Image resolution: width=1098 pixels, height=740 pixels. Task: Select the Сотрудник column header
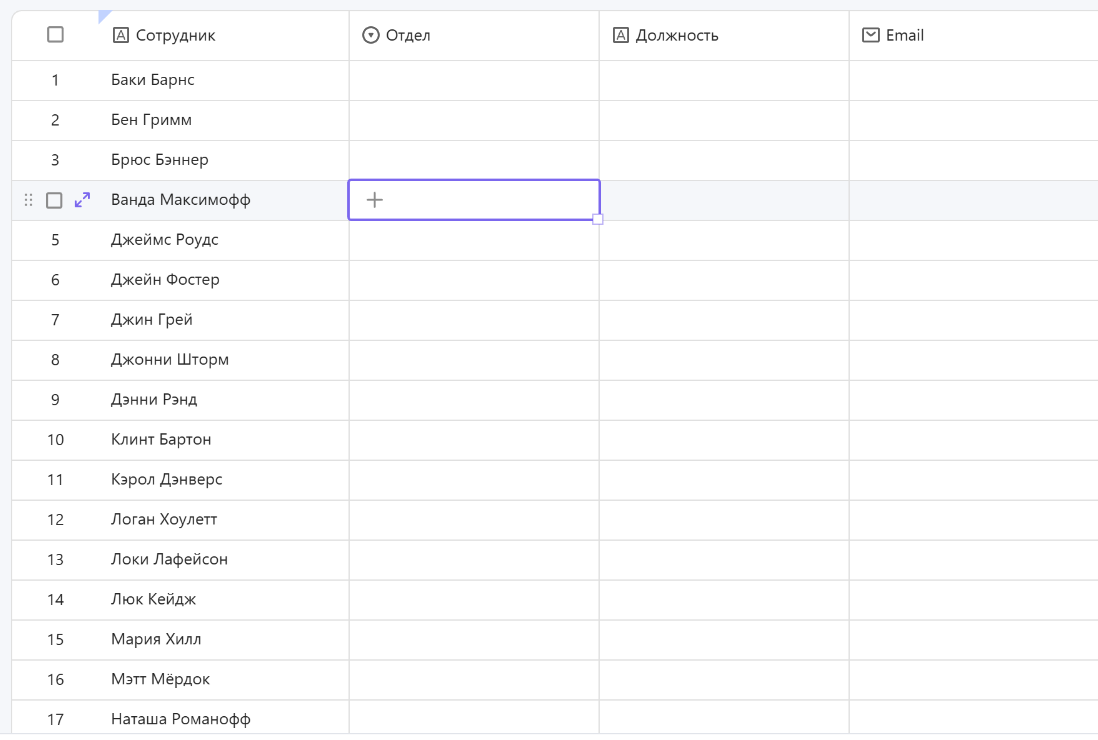click(224, 36)
